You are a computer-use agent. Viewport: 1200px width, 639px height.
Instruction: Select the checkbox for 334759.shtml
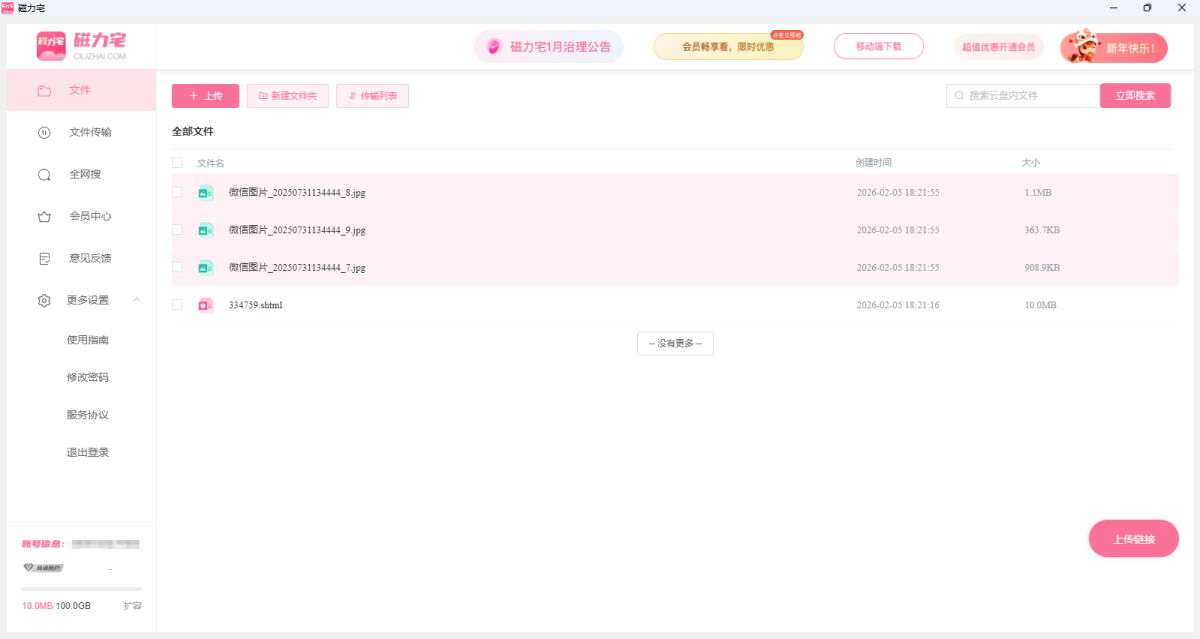pyautogui.click(x=177, y=305)
